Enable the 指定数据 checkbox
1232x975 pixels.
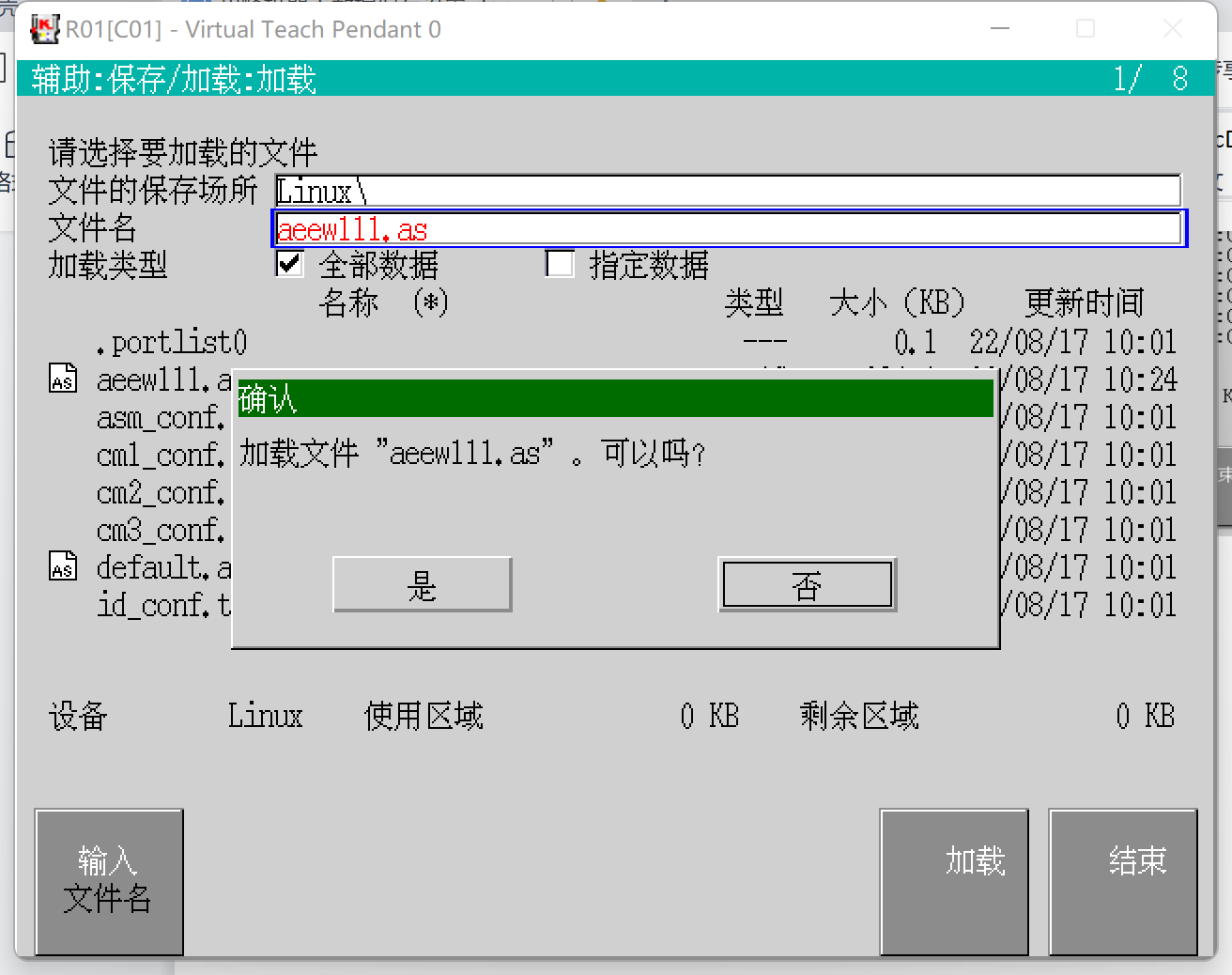(560, 264)
